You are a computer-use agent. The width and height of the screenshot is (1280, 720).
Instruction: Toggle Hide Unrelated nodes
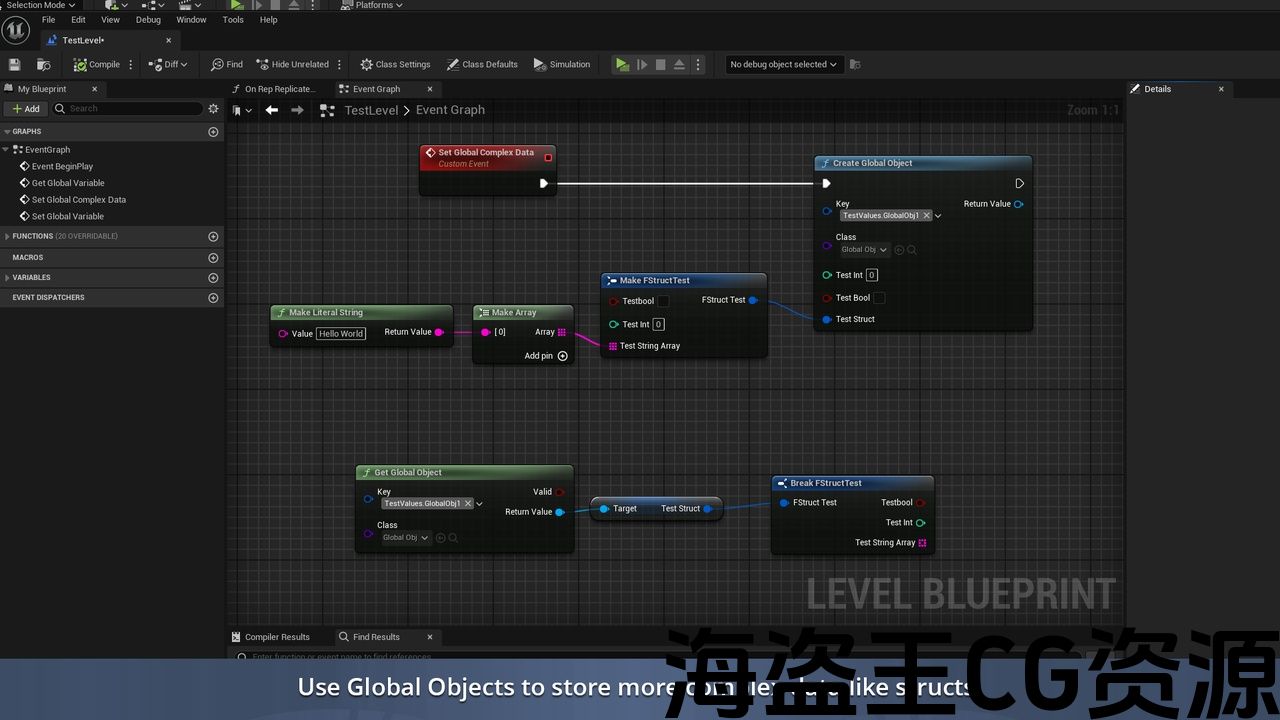[x=292, y=64]
